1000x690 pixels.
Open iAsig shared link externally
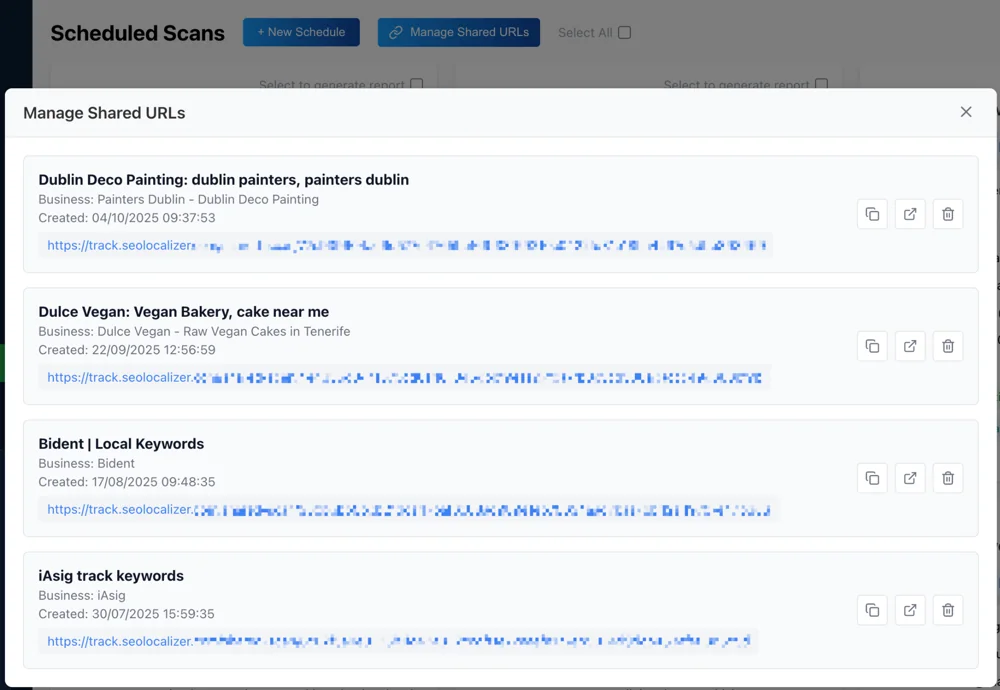pyautogui.click(x=910, y=610)
